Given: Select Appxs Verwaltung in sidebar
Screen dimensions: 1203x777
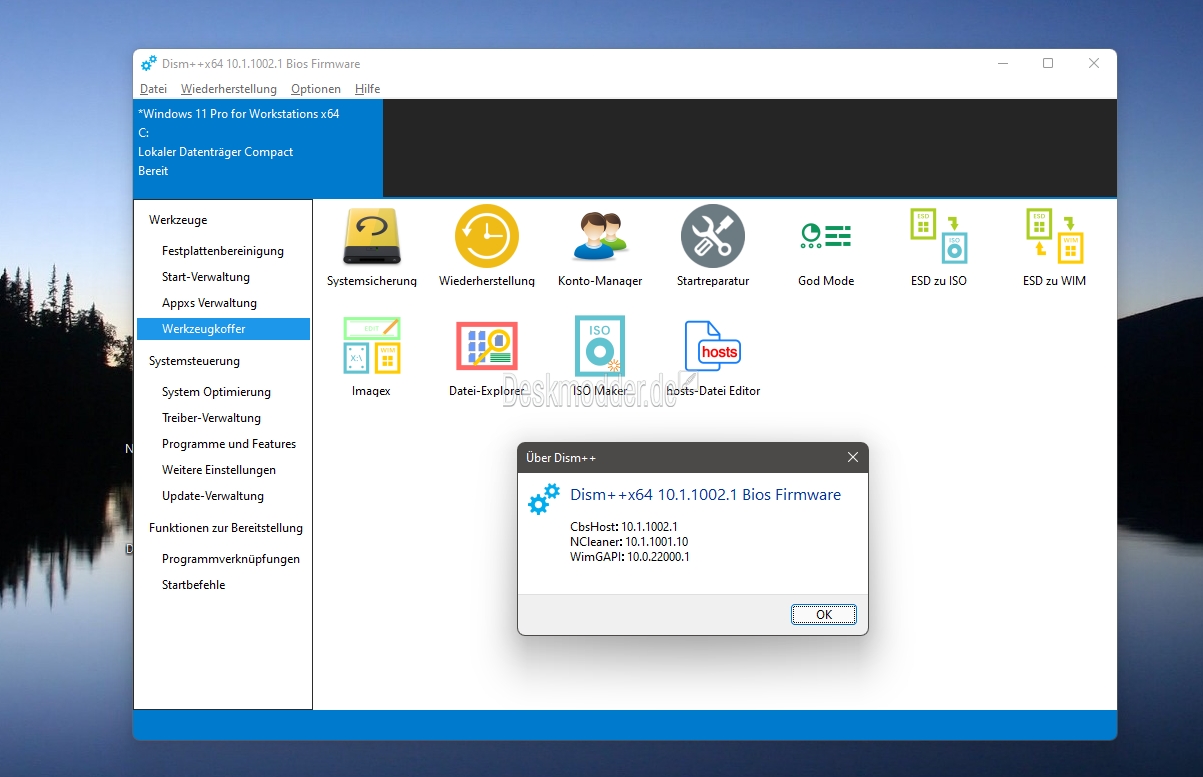Looking at the screenshot, I should coord(223,303).
